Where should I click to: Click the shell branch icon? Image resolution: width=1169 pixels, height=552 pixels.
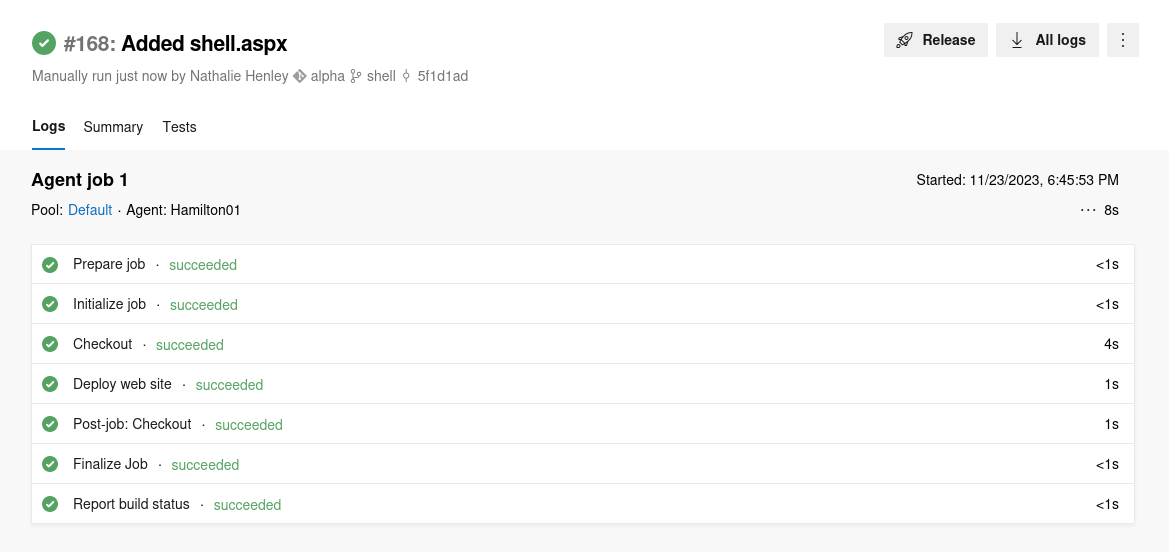pyautogui.click(x=356, y=76)
